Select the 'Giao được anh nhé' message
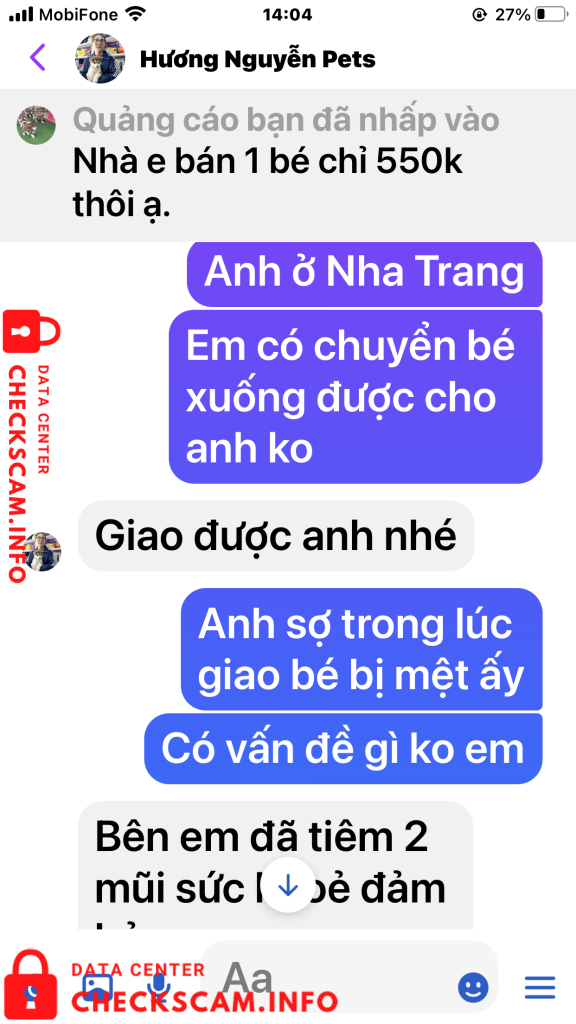The height and width of the screenshot is (1024, 576). (276, 536)
